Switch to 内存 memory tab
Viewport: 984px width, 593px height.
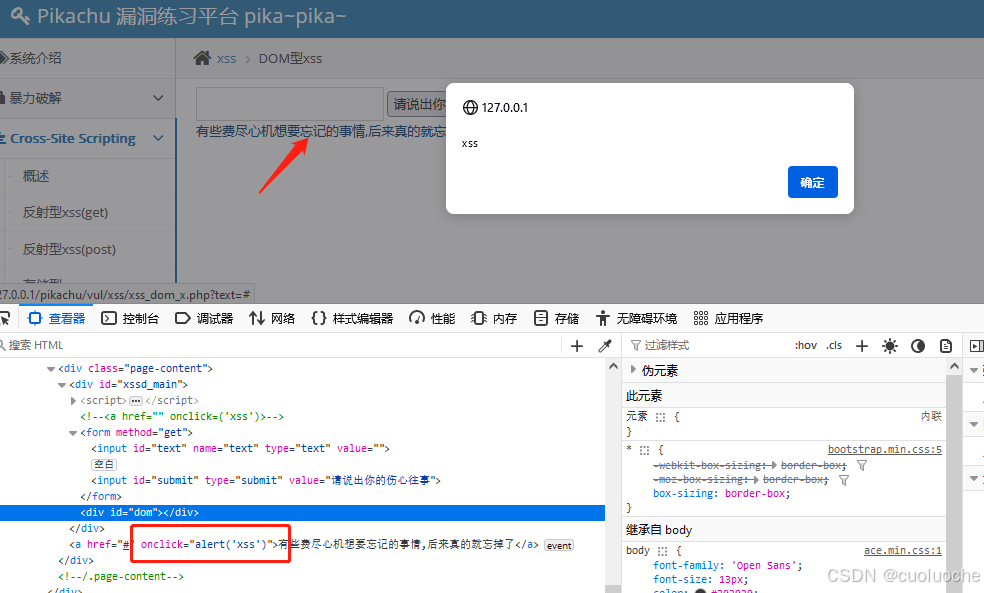pyautogui.click(x=494, y=319)
